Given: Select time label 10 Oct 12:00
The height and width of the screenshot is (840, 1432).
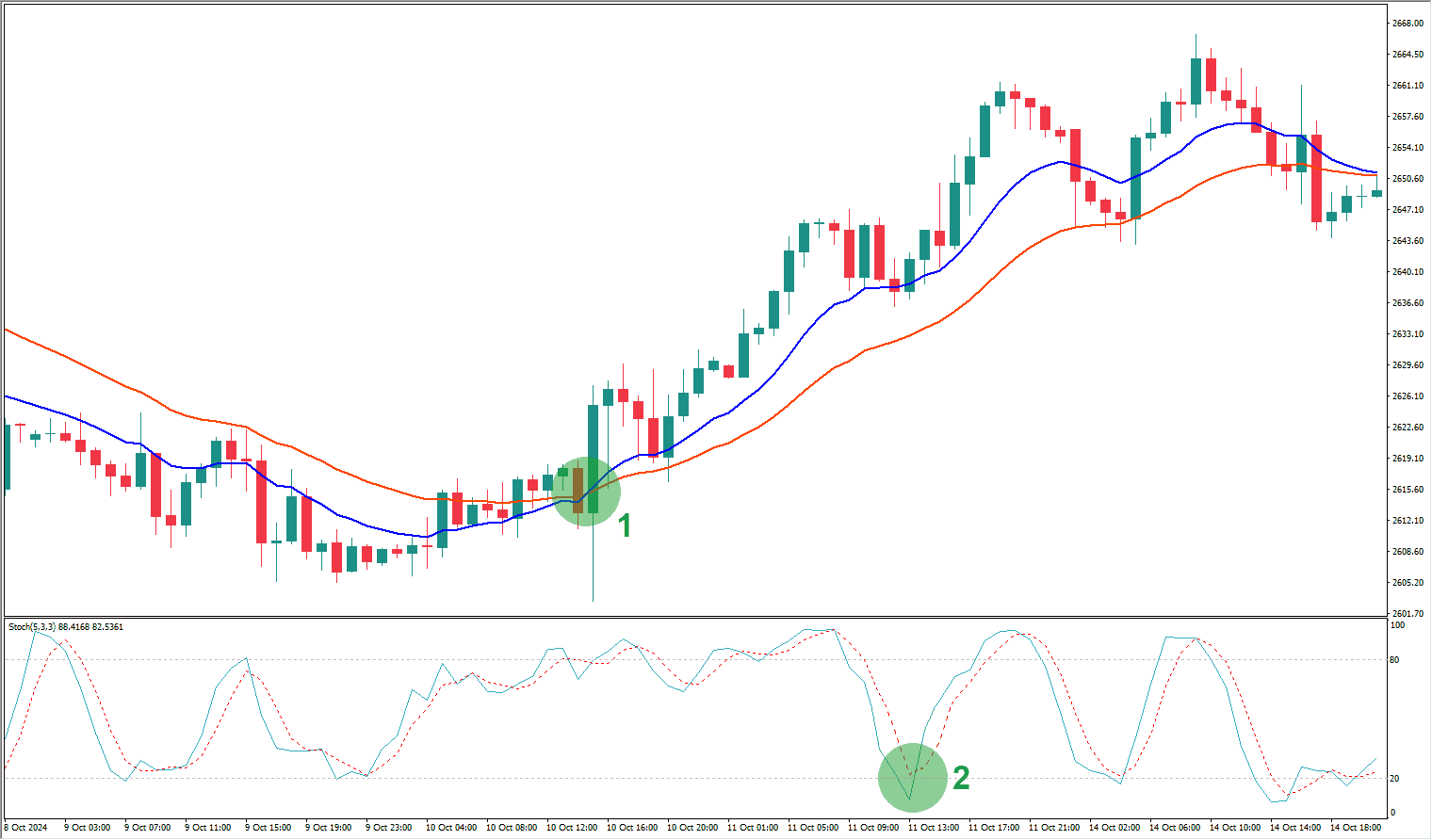Looking at the screenshot, I should tap(572, 828).
